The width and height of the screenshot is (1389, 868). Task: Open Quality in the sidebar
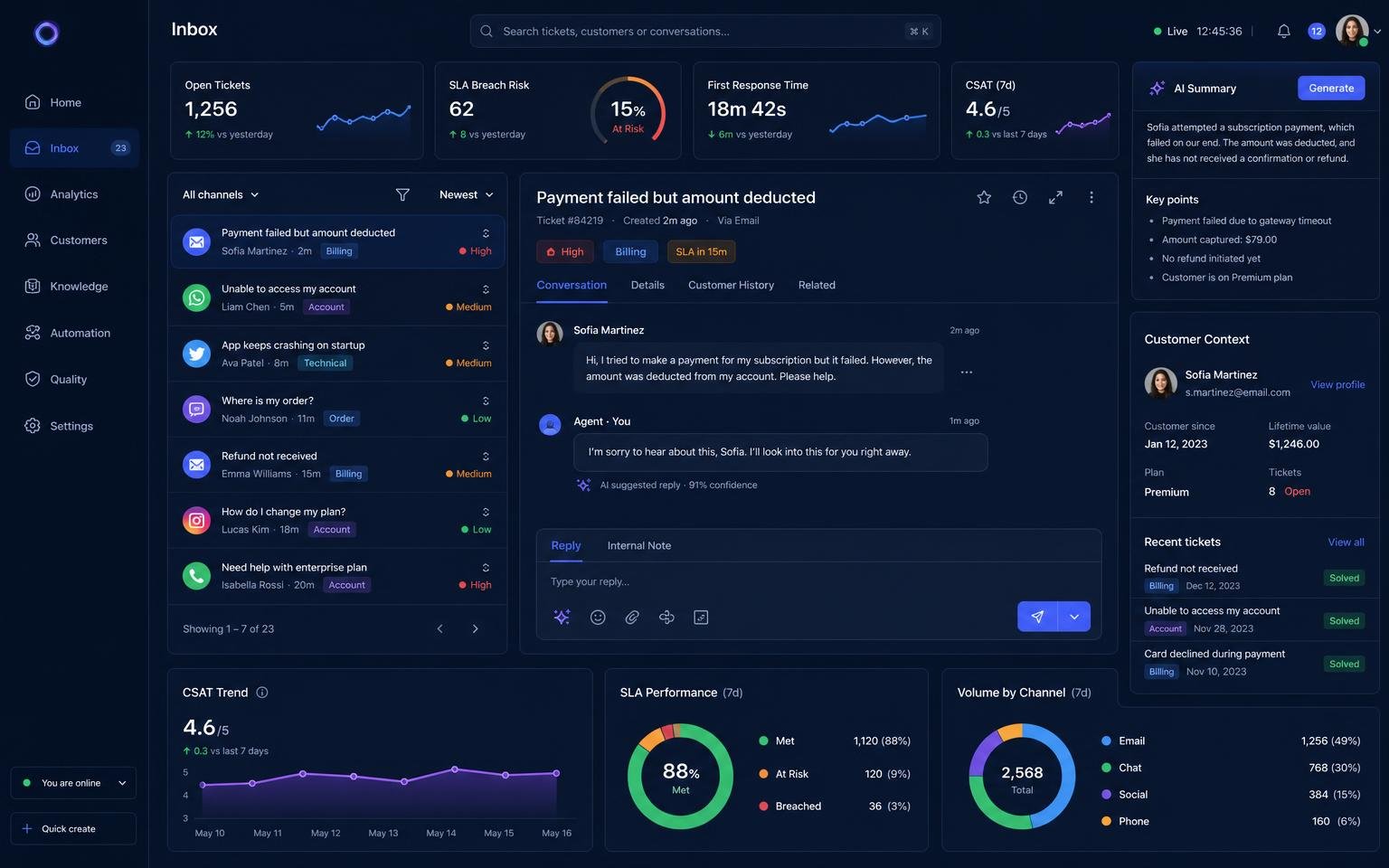[74, 380]
